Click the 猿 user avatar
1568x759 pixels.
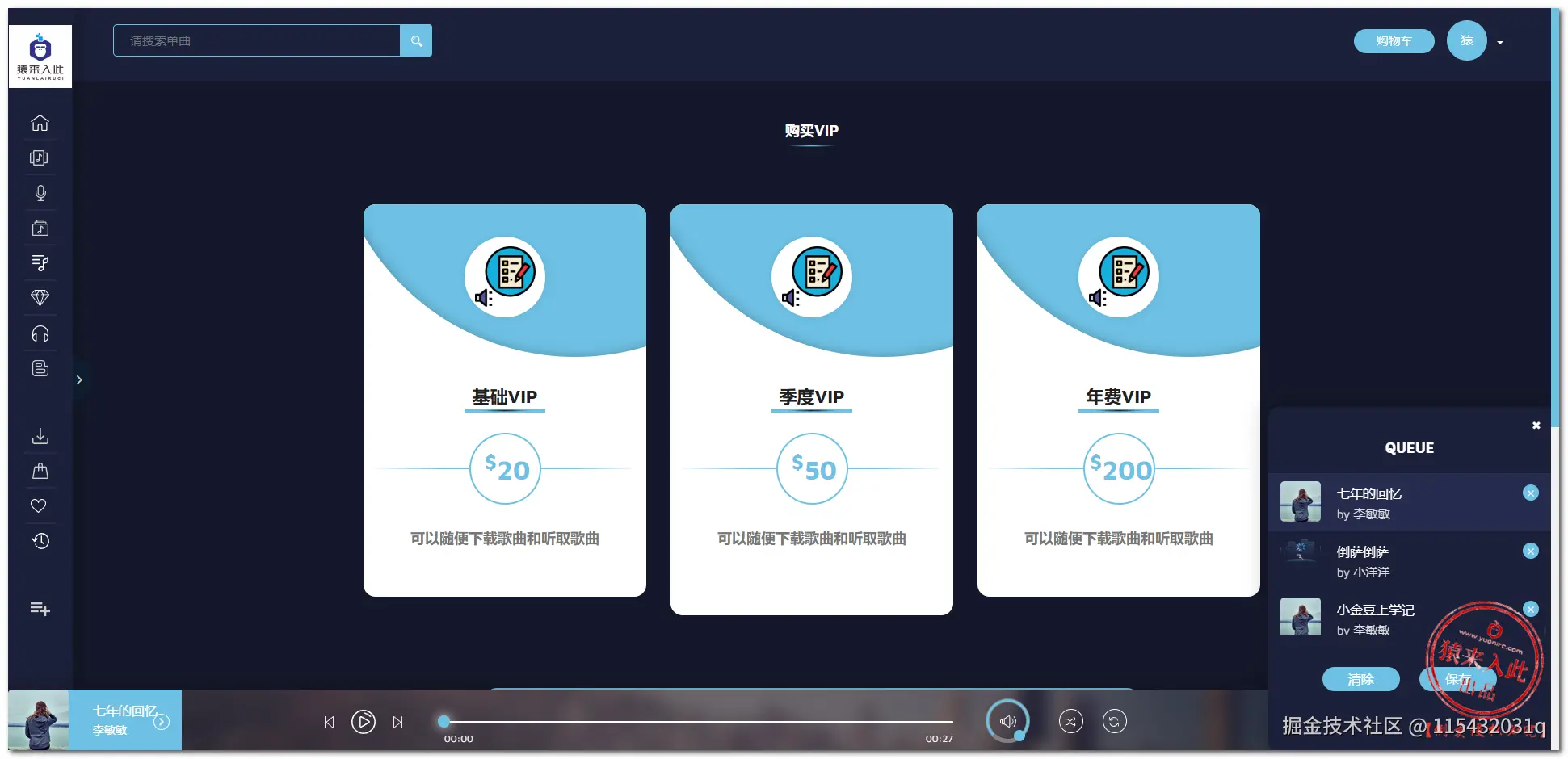1466,40
